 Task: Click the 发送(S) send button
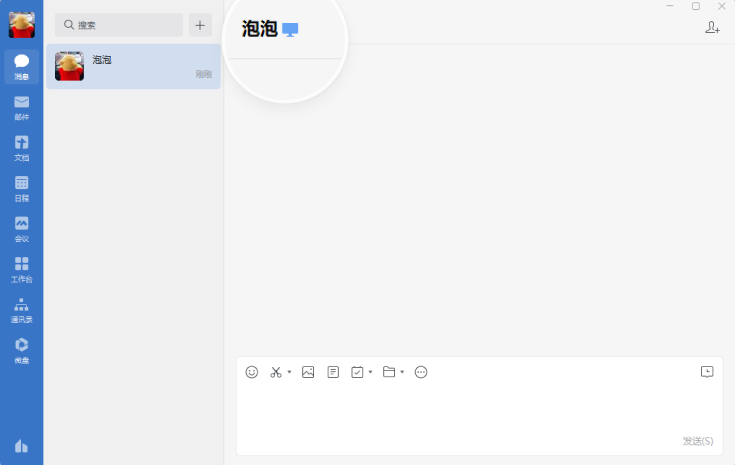(697, 441)
